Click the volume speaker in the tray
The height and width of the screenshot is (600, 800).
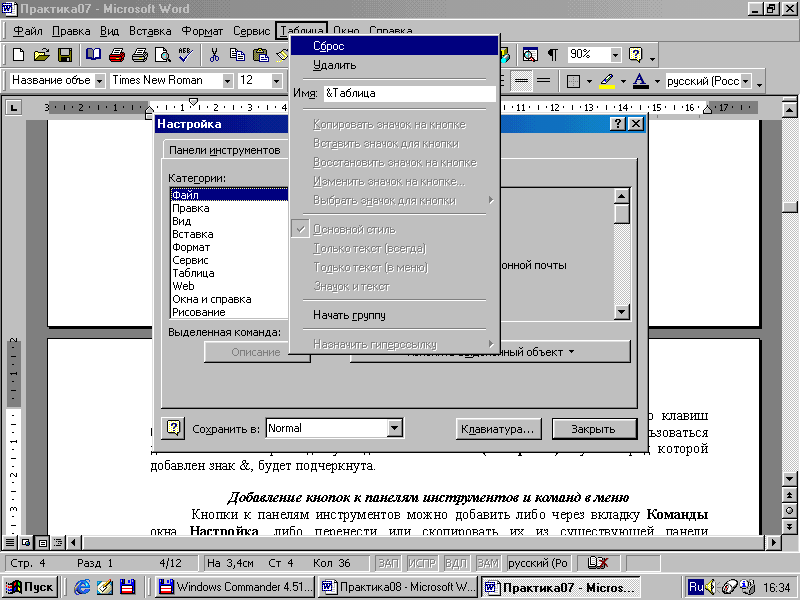pos(711,587)
